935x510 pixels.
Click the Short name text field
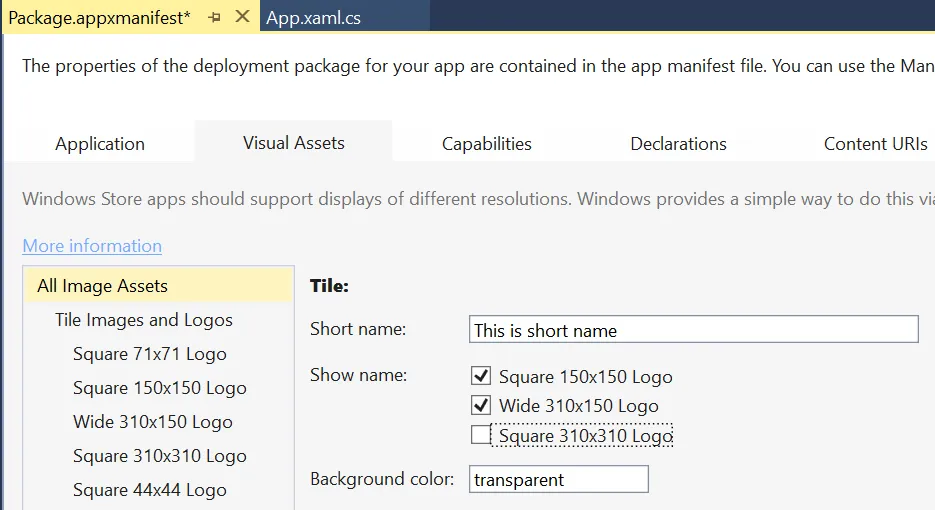pyautogui.click(x=693, y=330)
